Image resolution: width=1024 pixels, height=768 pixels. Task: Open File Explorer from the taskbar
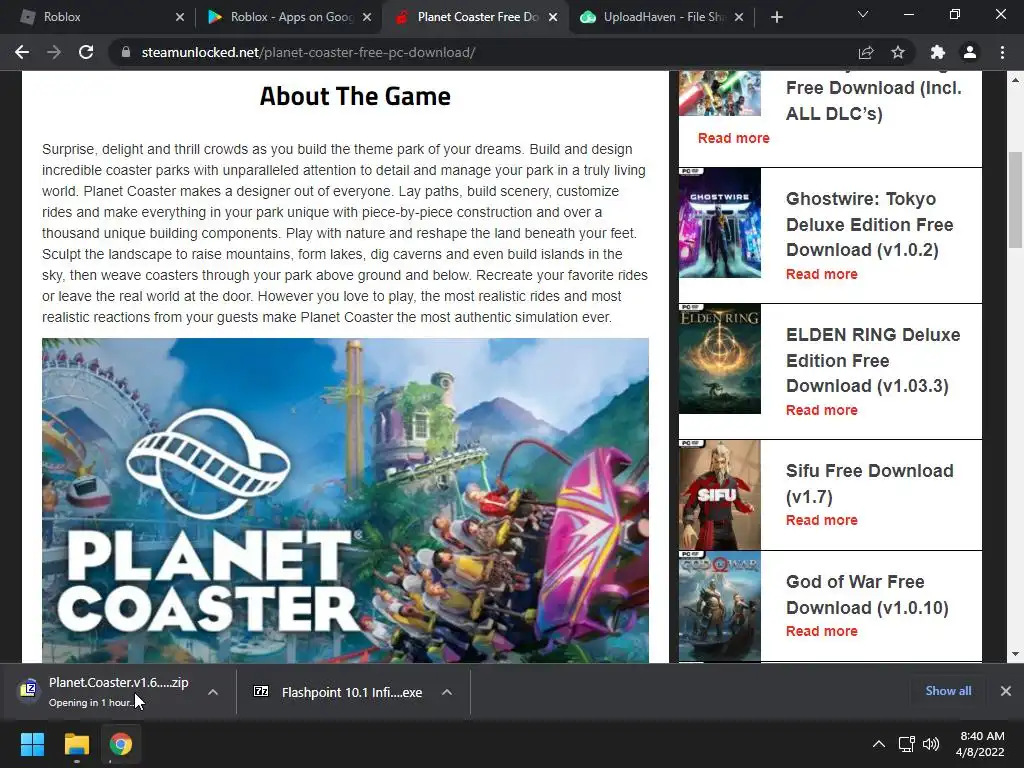(x=76, y=744)
